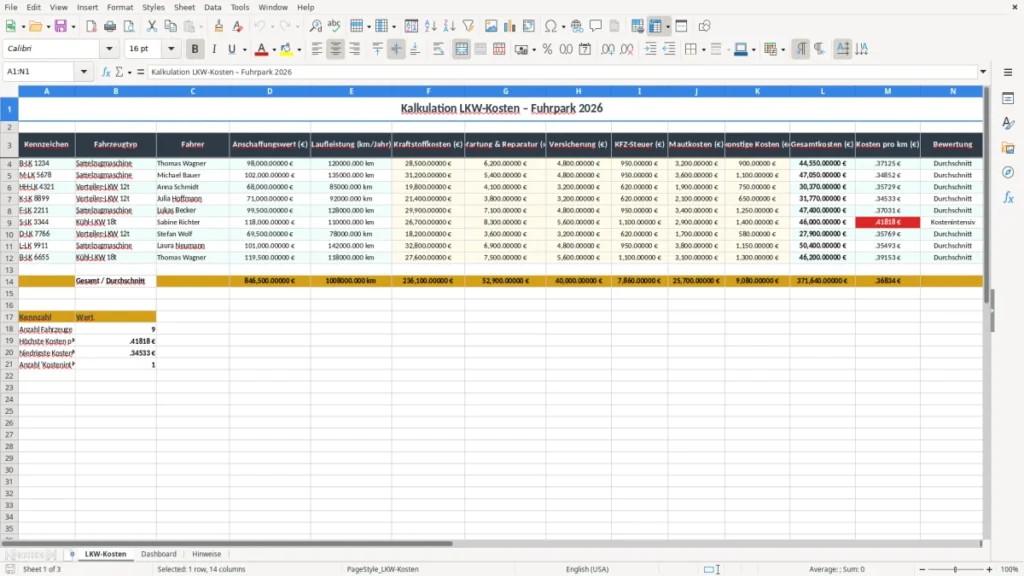Open the Format menu
The height and width of the screenshot is (576, 1024).
(x=120, y=7)
